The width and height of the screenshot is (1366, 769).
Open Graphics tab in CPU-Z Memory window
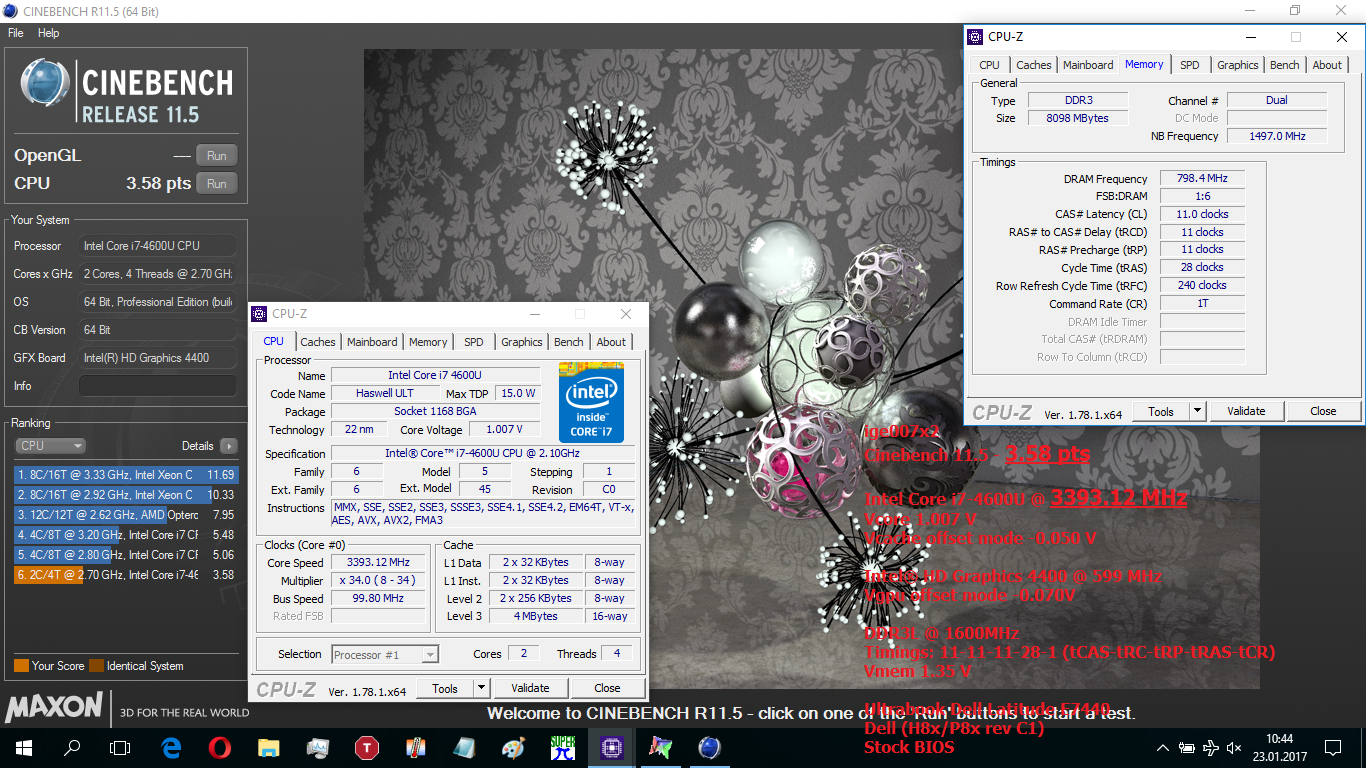(1238, 65)
